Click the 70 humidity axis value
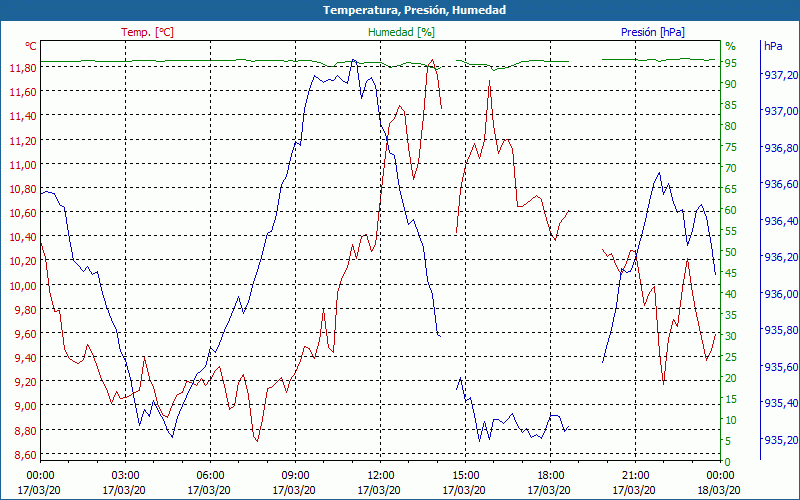The image size is (800, 500). pos(731,168)
